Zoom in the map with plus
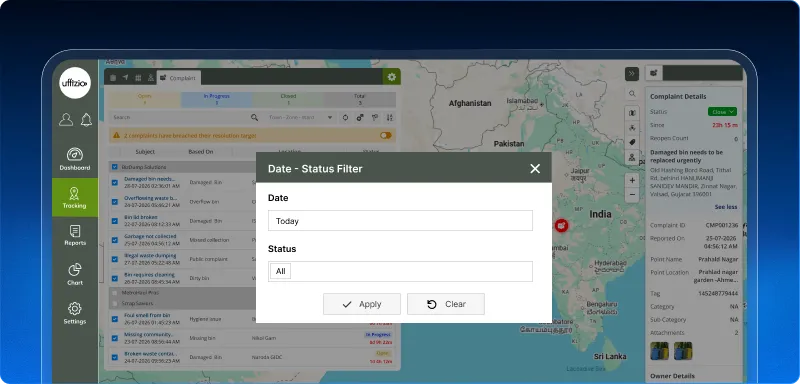 632,180
